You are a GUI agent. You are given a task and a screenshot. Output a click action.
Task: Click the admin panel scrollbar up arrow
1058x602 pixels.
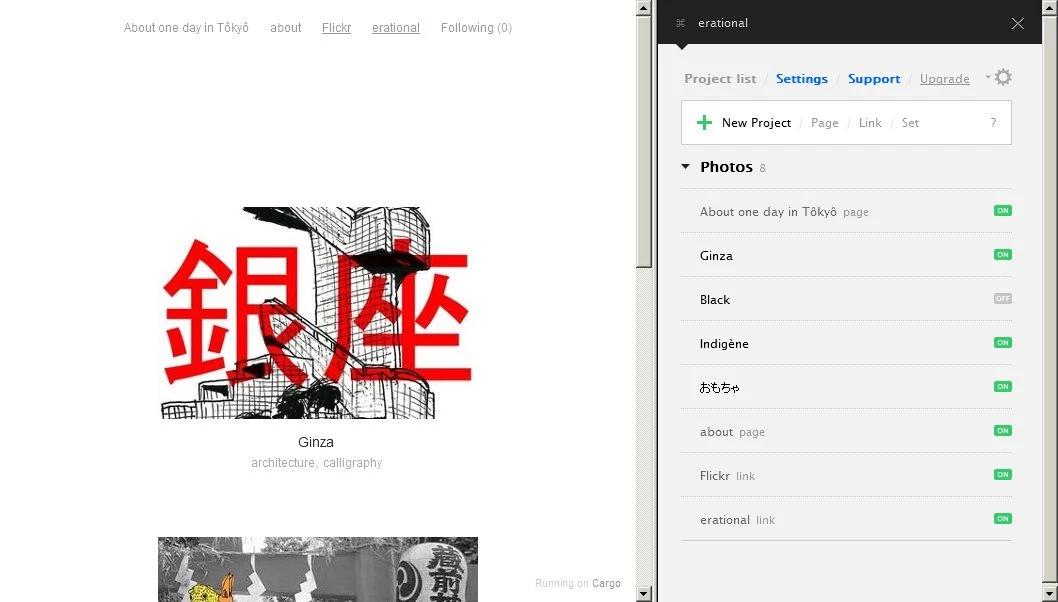tap(1050, 8)
